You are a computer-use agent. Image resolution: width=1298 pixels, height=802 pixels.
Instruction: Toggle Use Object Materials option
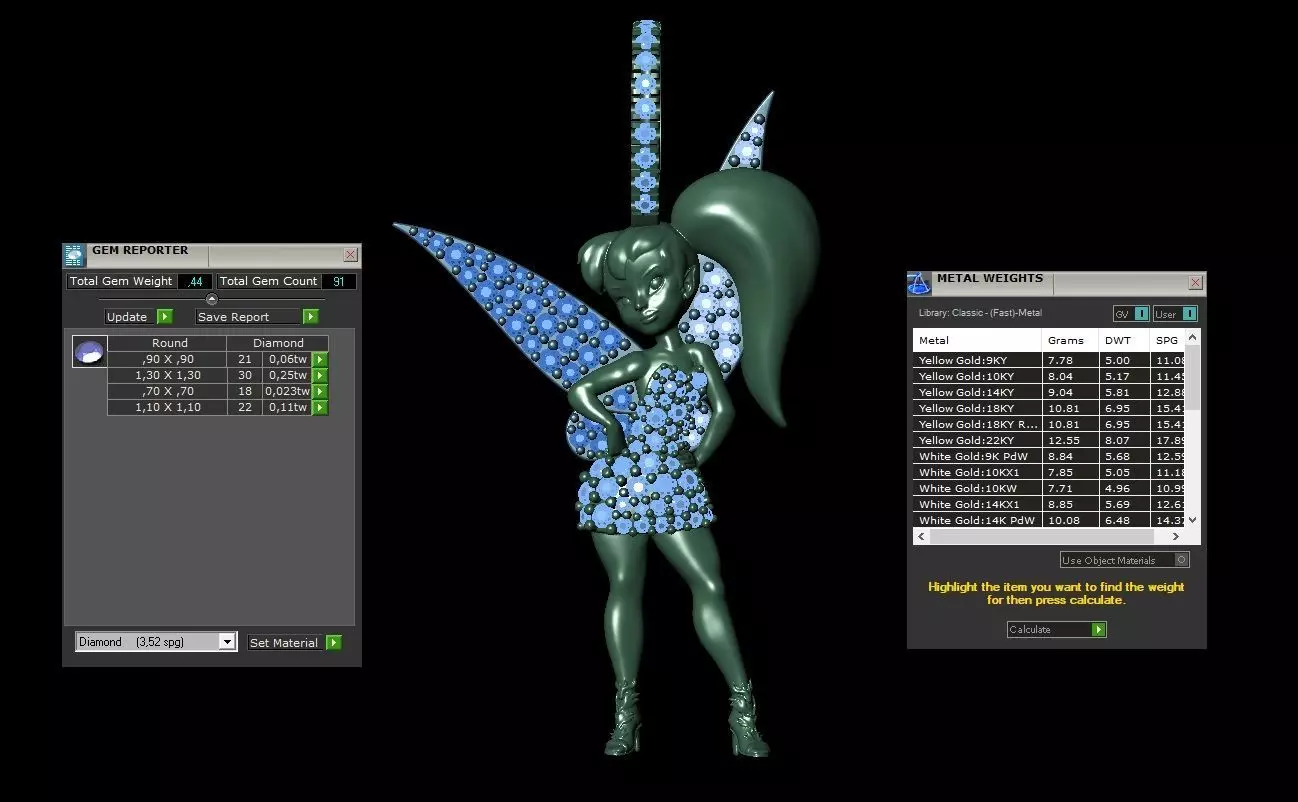[x=1125, y=560]
